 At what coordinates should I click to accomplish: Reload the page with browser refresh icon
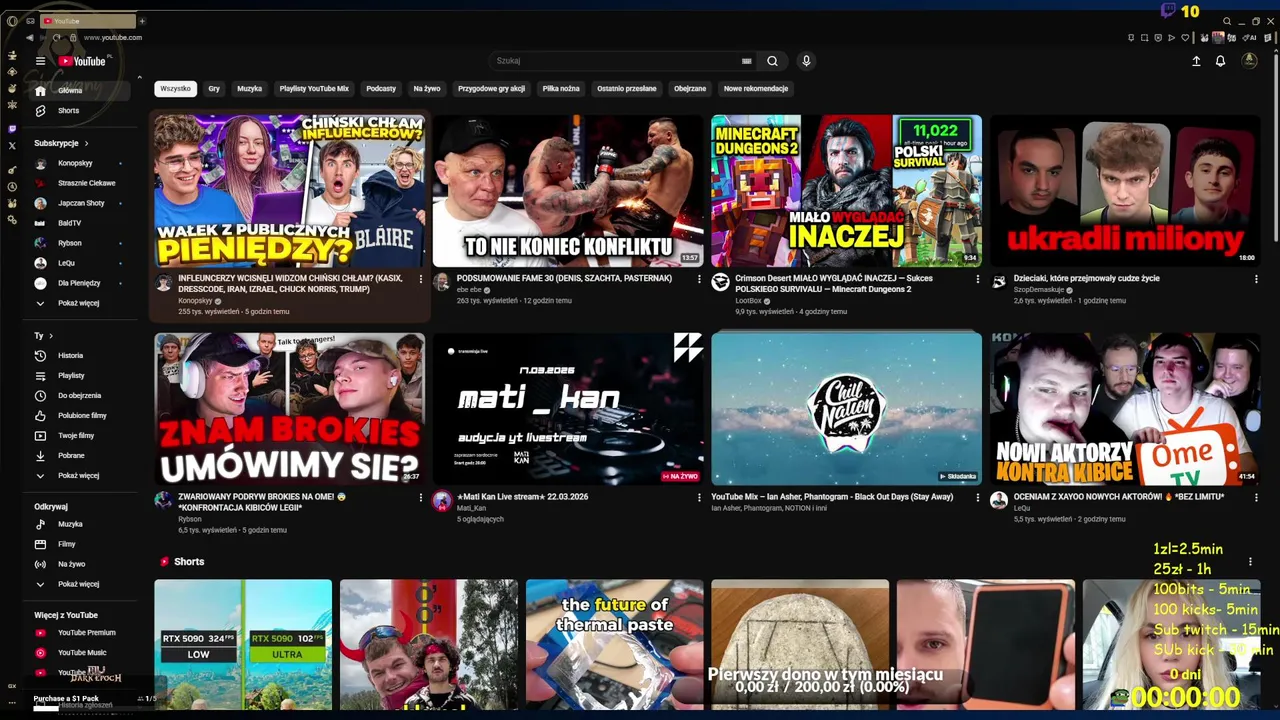pyautogui.click(x=57, y=38)
